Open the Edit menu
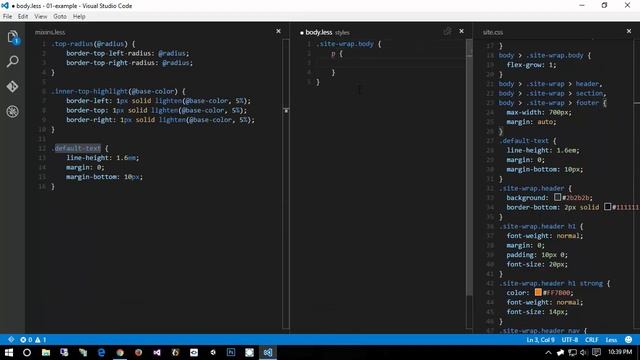The image size is (640, 360). [x=23, y=16]
